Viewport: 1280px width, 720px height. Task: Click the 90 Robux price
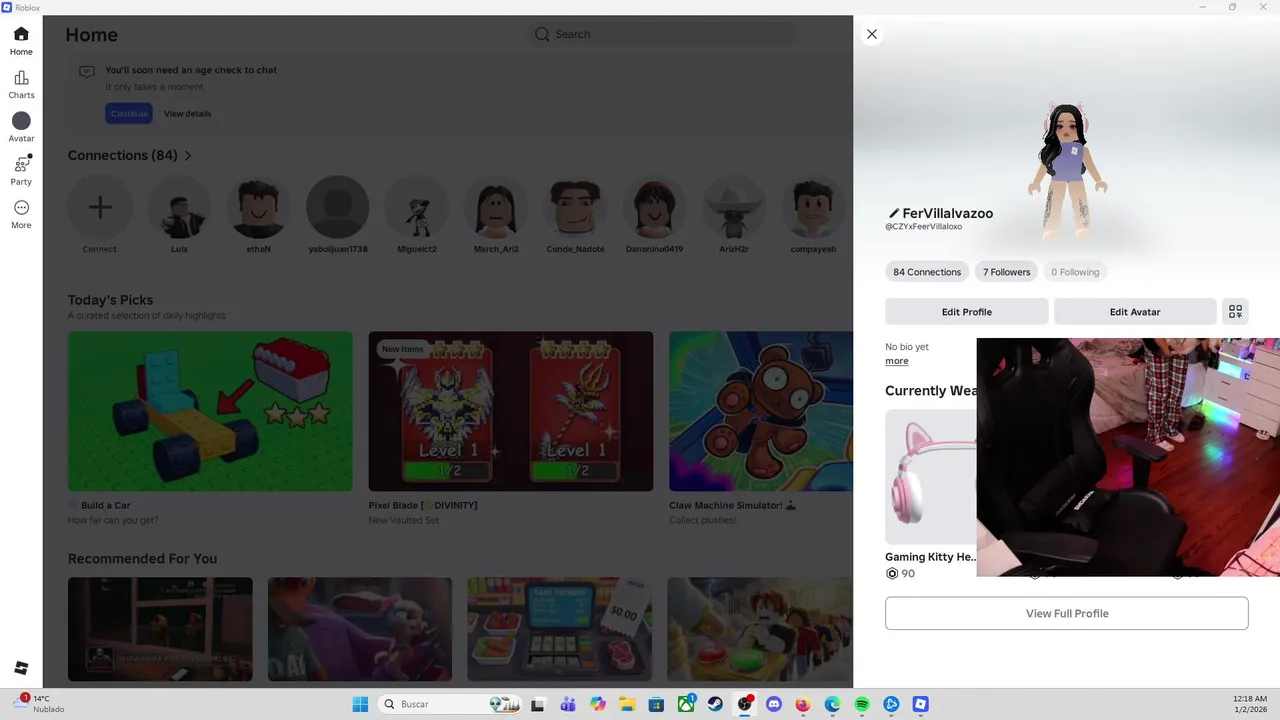pos(901,574)
